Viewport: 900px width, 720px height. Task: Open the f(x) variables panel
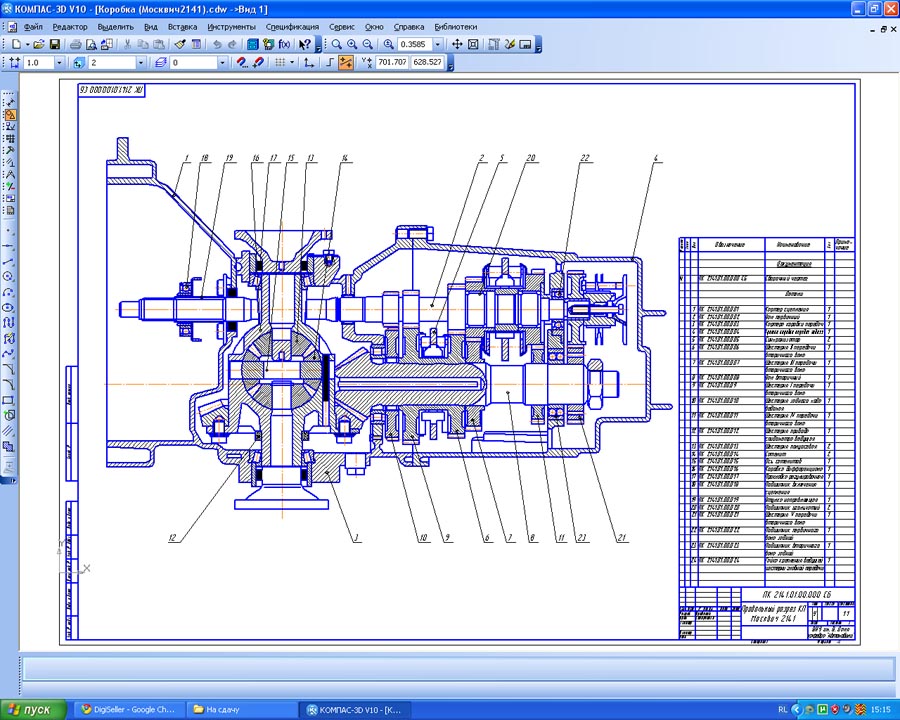pos(284,45)
